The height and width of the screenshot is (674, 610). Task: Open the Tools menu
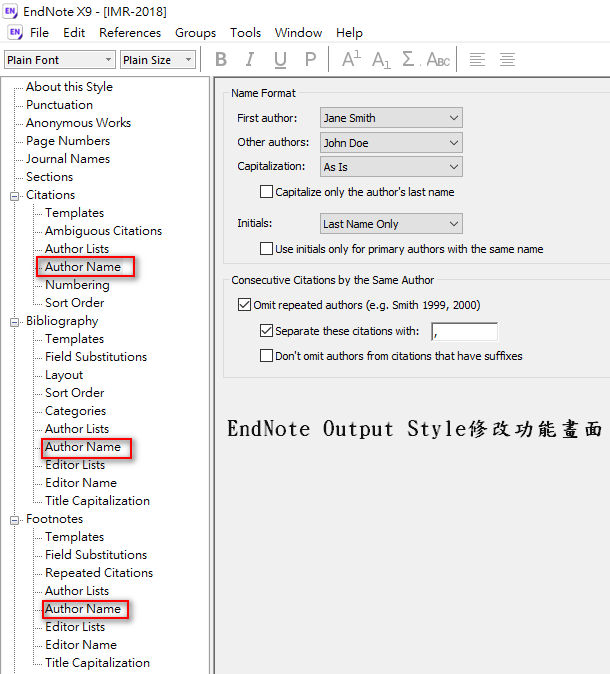coord(245,33)
